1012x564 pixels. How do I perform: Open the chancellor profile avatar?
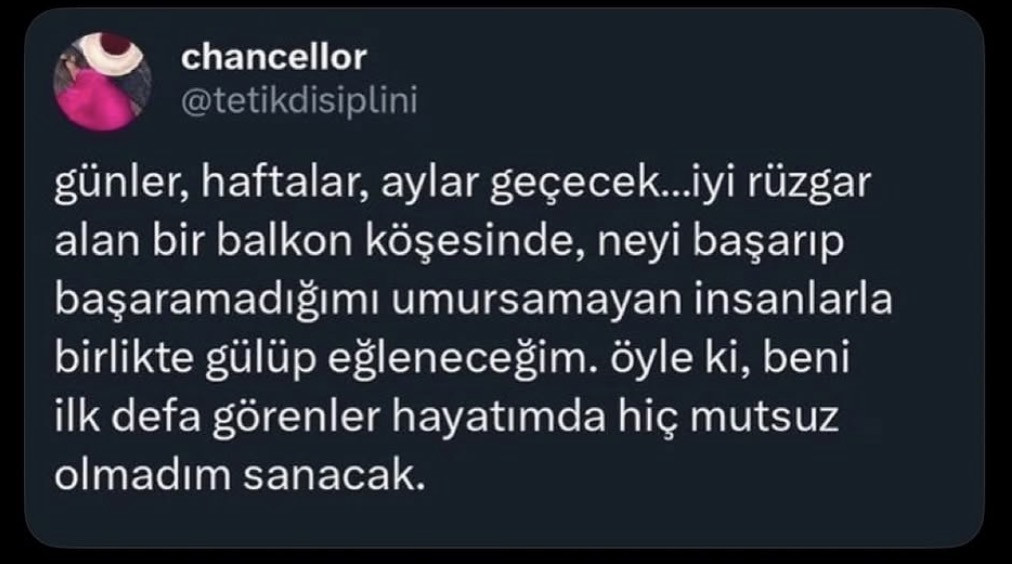tap(103, 82)
